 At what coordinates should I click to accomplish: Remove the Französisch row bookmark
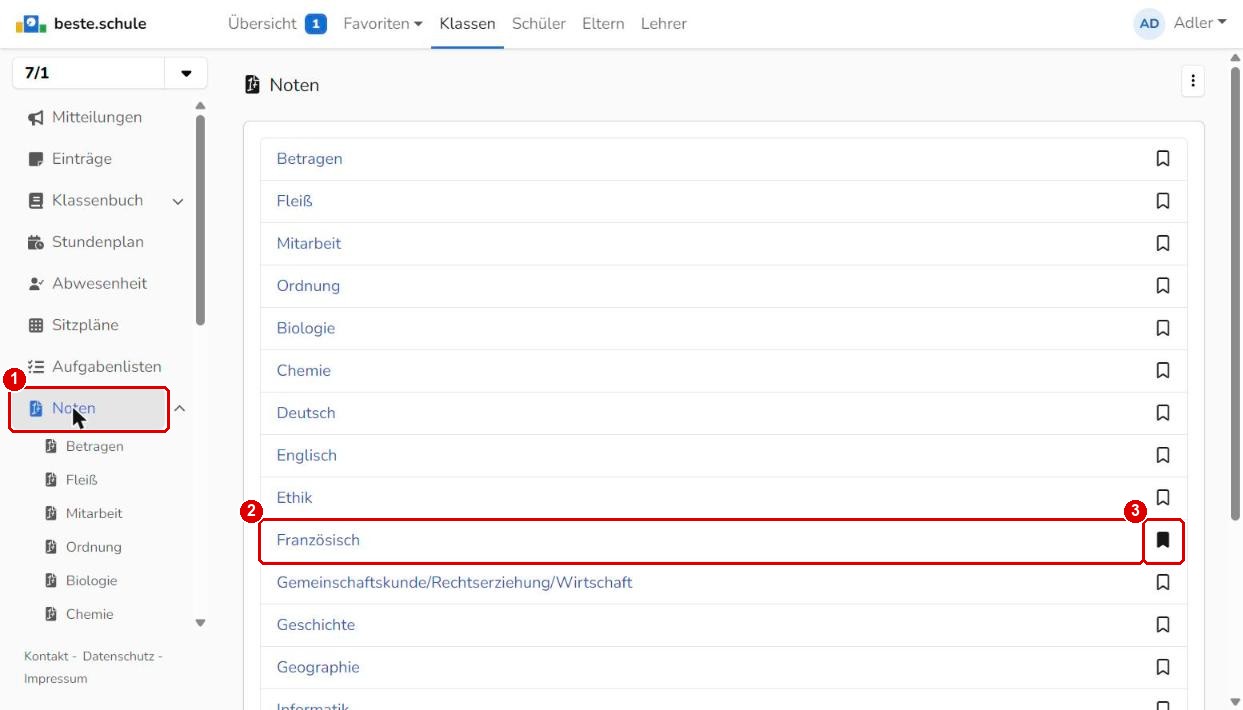pos(1163,540)
